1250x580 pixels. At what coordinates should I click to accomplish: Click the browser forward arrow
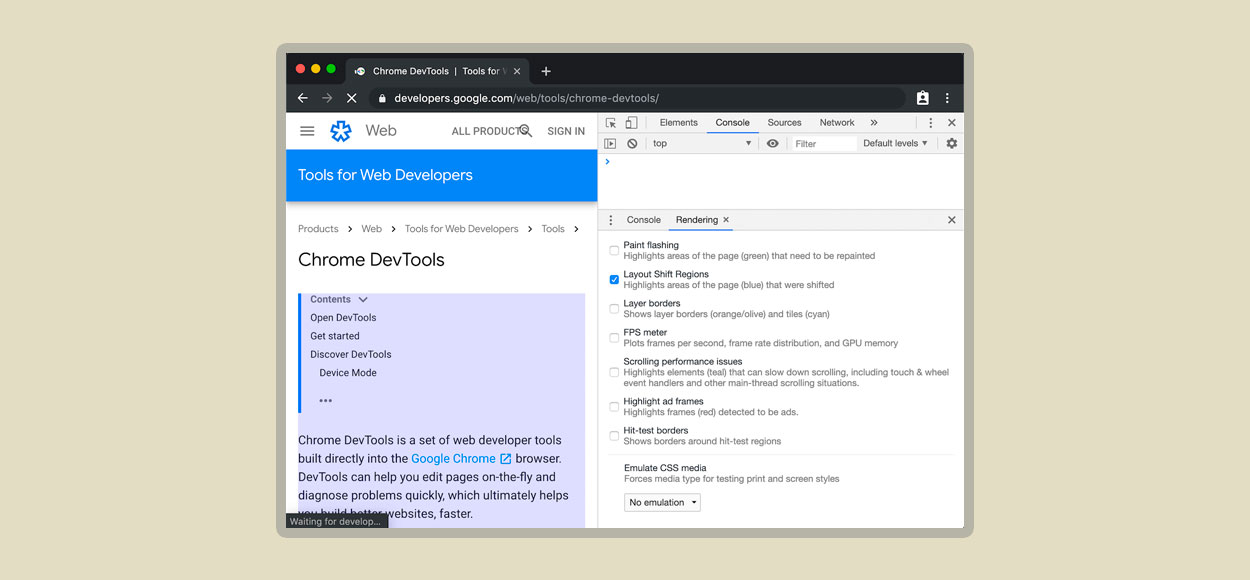(x=327, y=98)
